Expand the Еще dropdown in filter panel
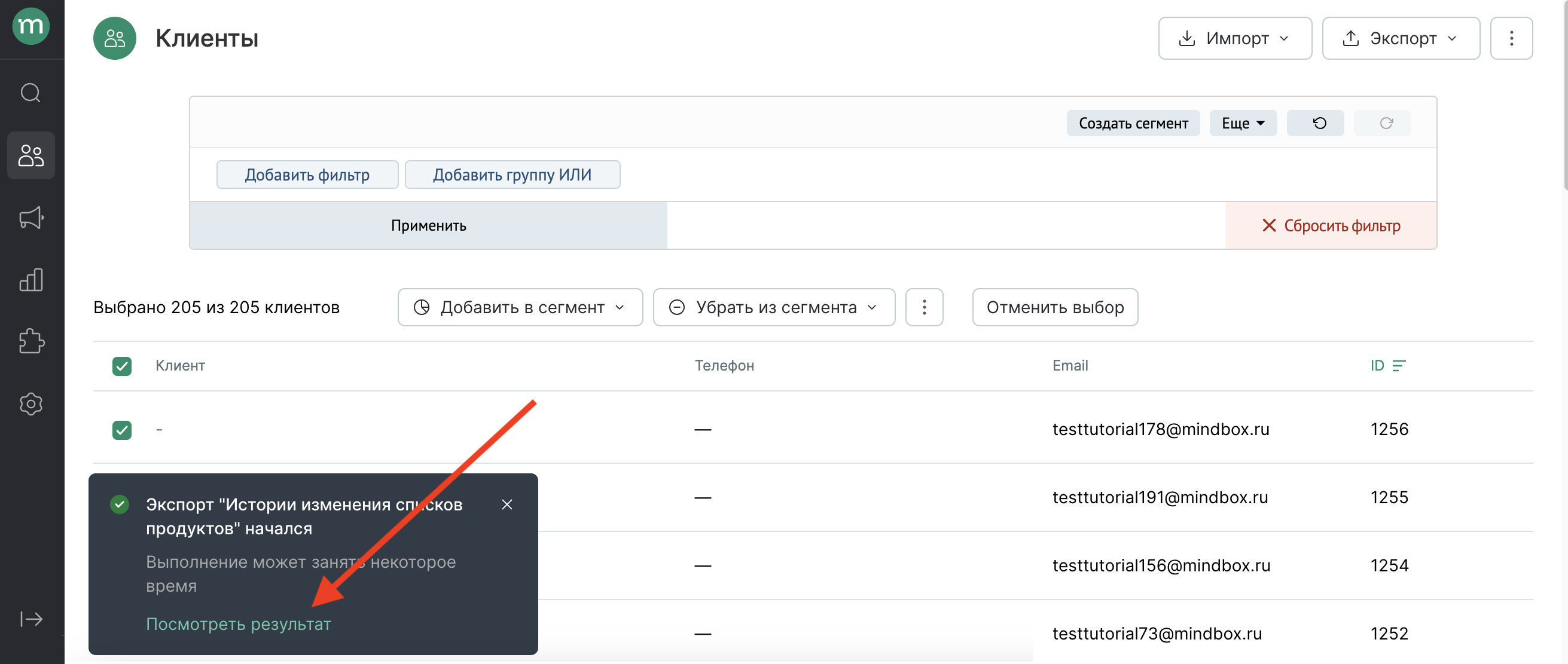Viewport: 1568px width, 664px height. click(x=1242, y=124)
